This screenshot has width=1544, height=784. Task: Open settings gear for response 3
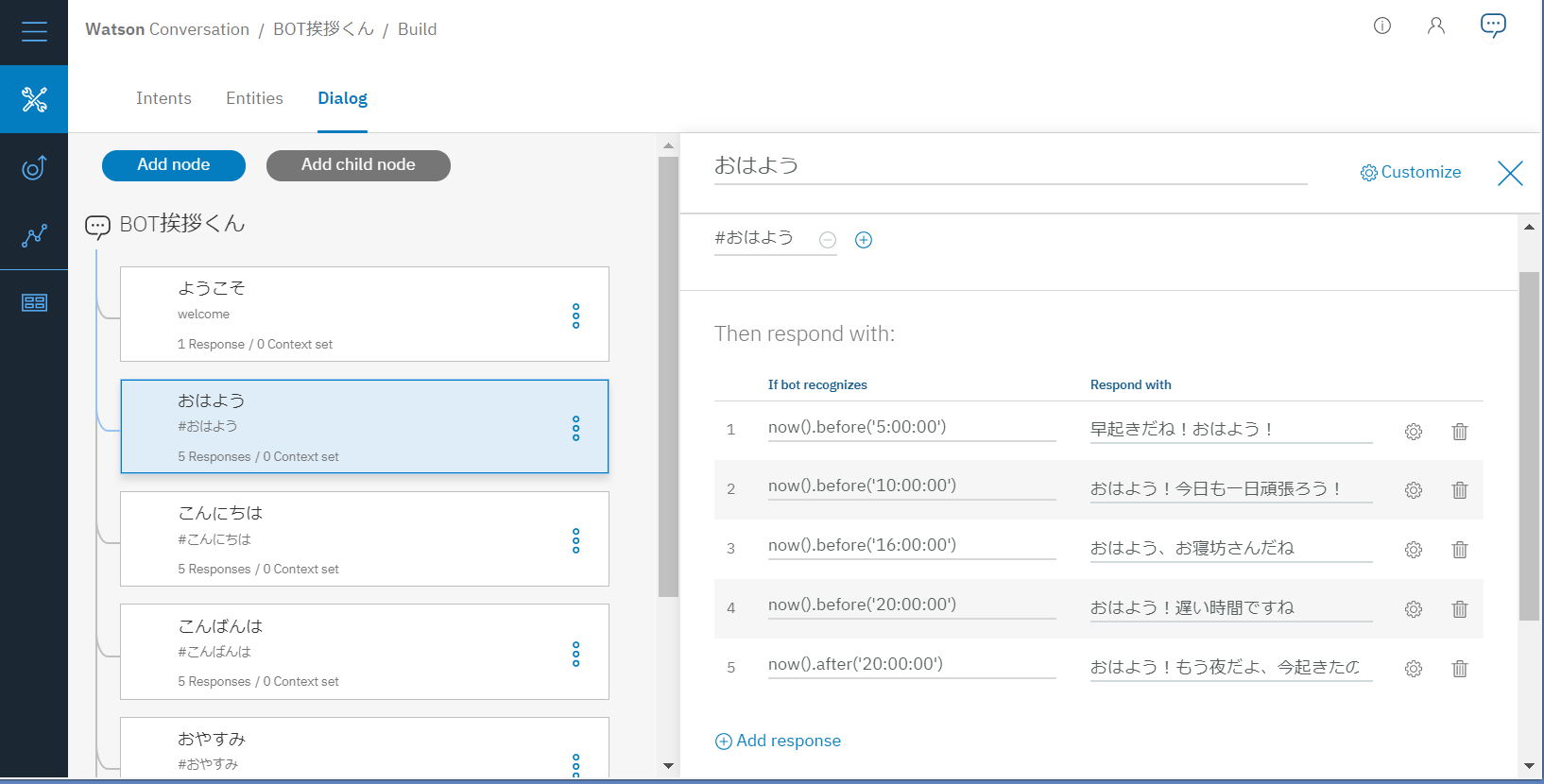1414,550
